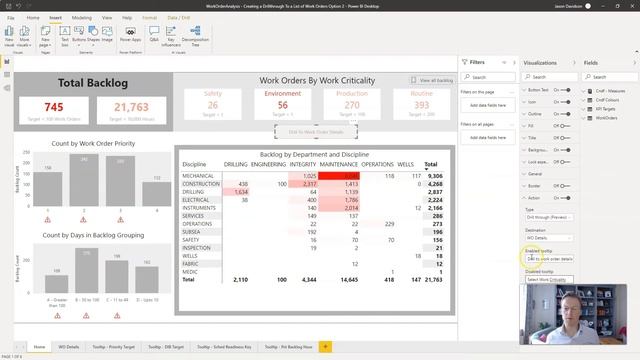The image size is (640, 360).
Task: Toggle the Outline setting off
Action: (566, 114)
